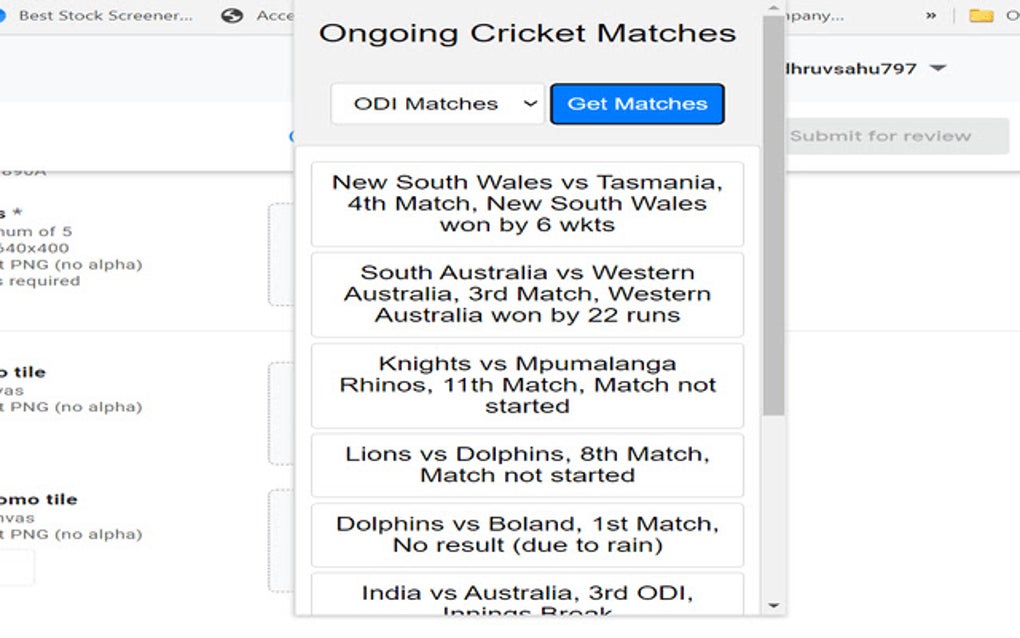Expand the account menu arrow beside dhruvsahu797

click(938, 69)
